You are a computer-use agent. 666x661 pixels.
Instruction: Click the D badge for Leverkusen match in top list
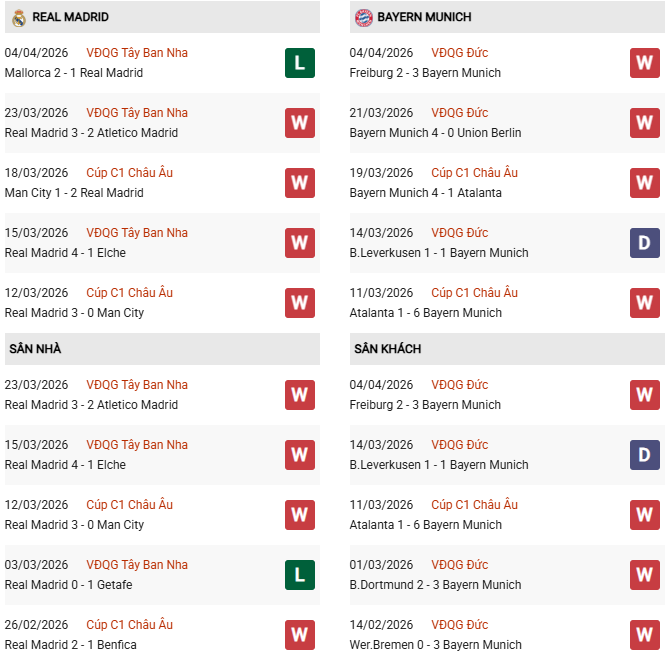[x=645, y=243]
